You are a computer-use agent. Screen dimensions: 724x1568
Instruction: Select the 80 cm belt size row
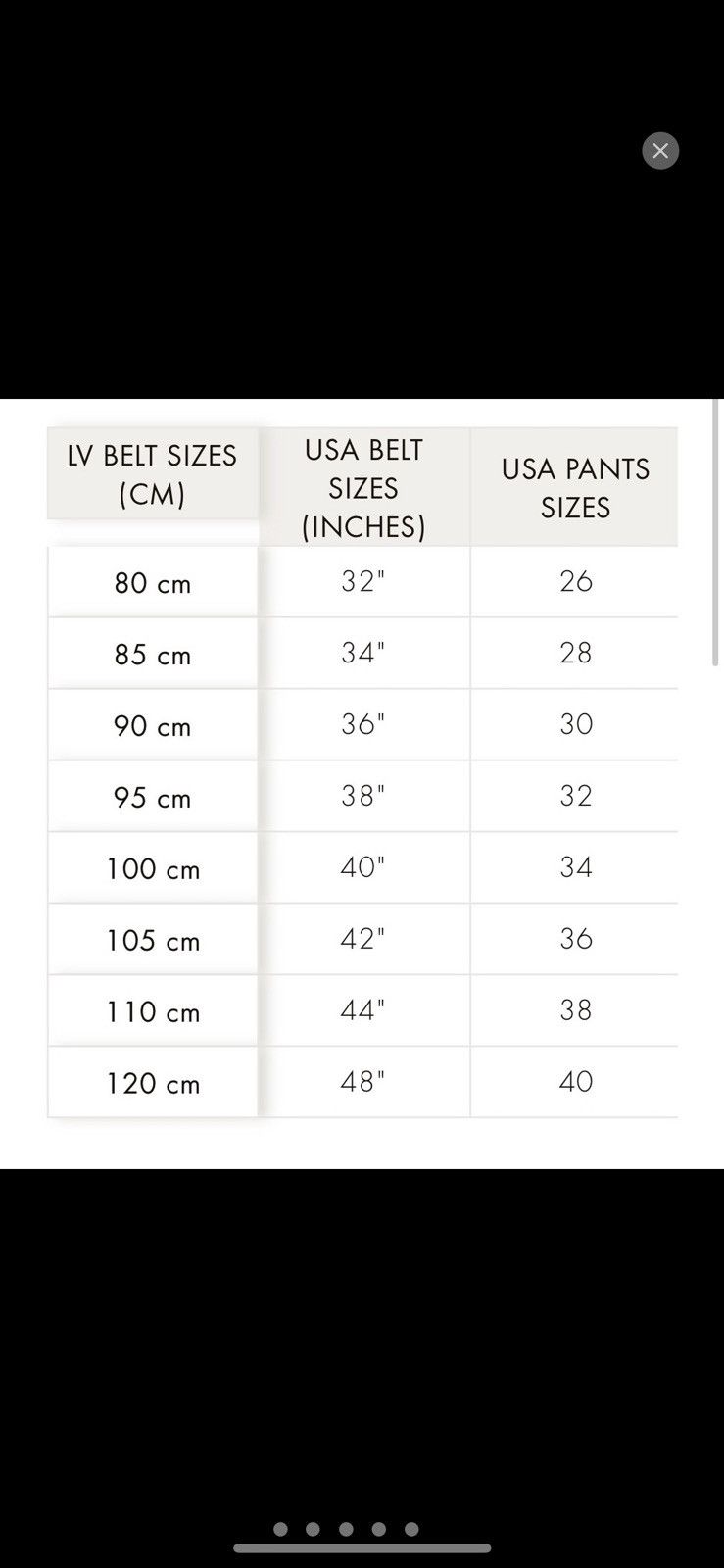[363, 582]
